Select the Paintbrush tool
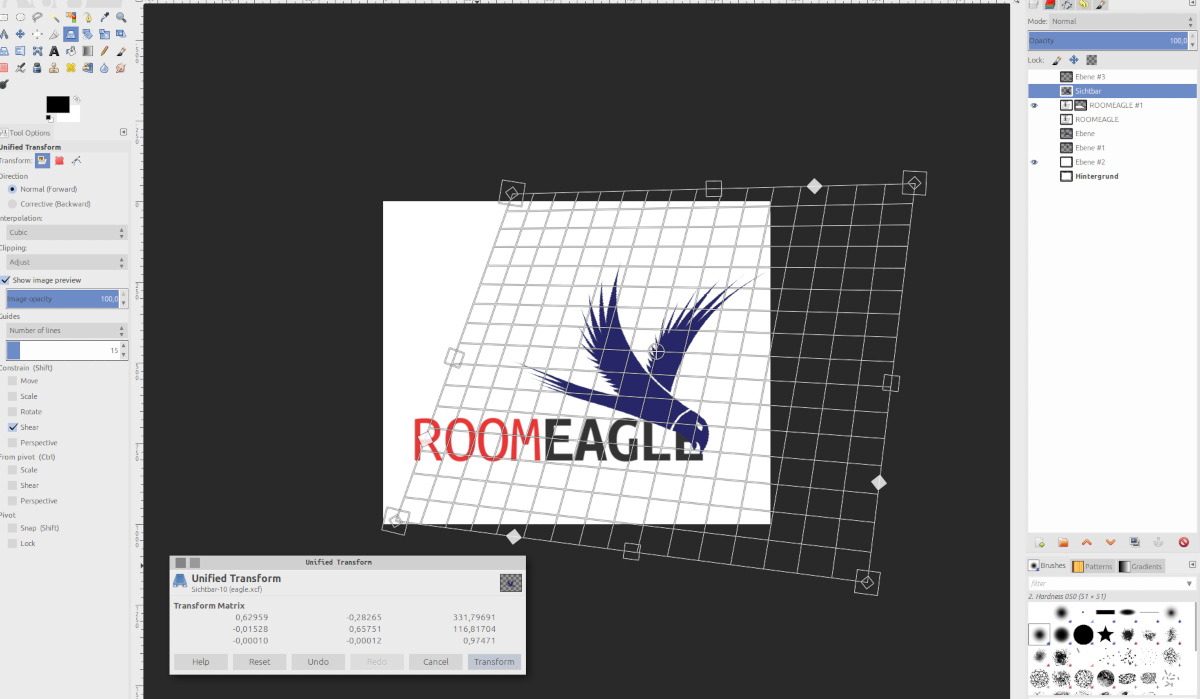The image size is (1200, 699). [x=120, y=50]
